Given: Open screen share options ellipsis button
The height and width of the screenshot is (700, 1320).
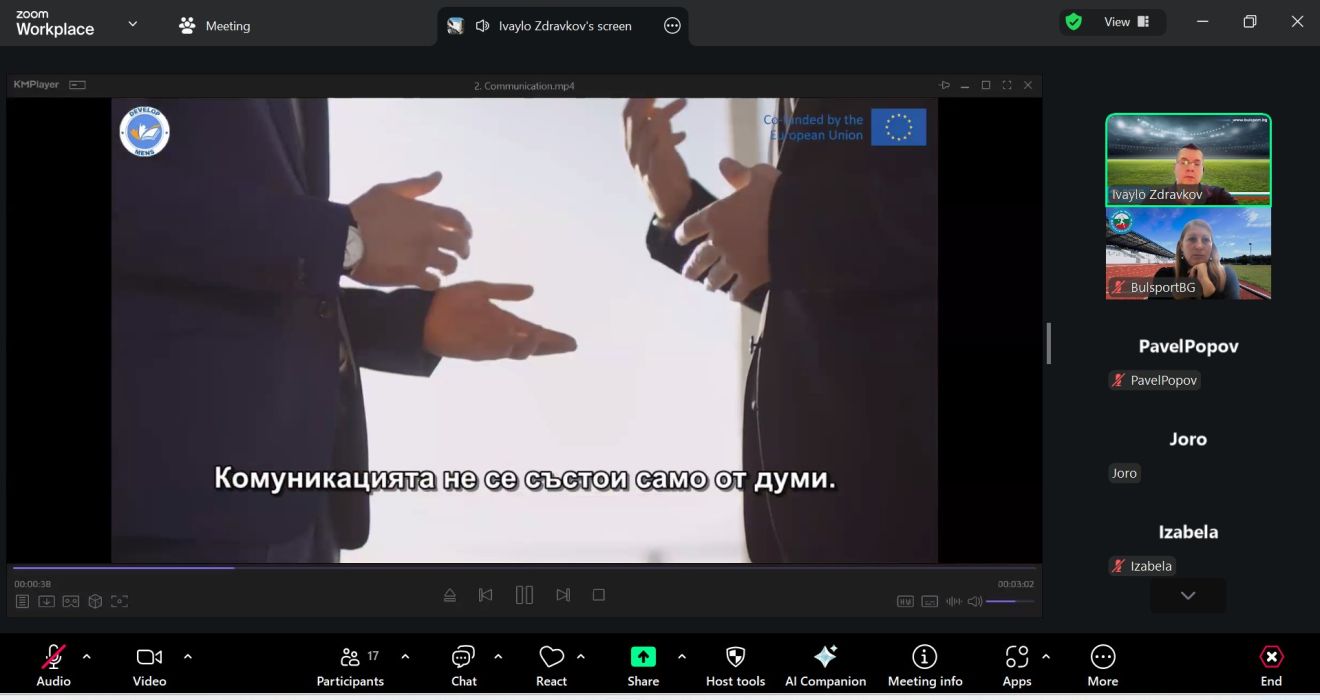Looking at the screenshot, I should (x=672, y=26).
